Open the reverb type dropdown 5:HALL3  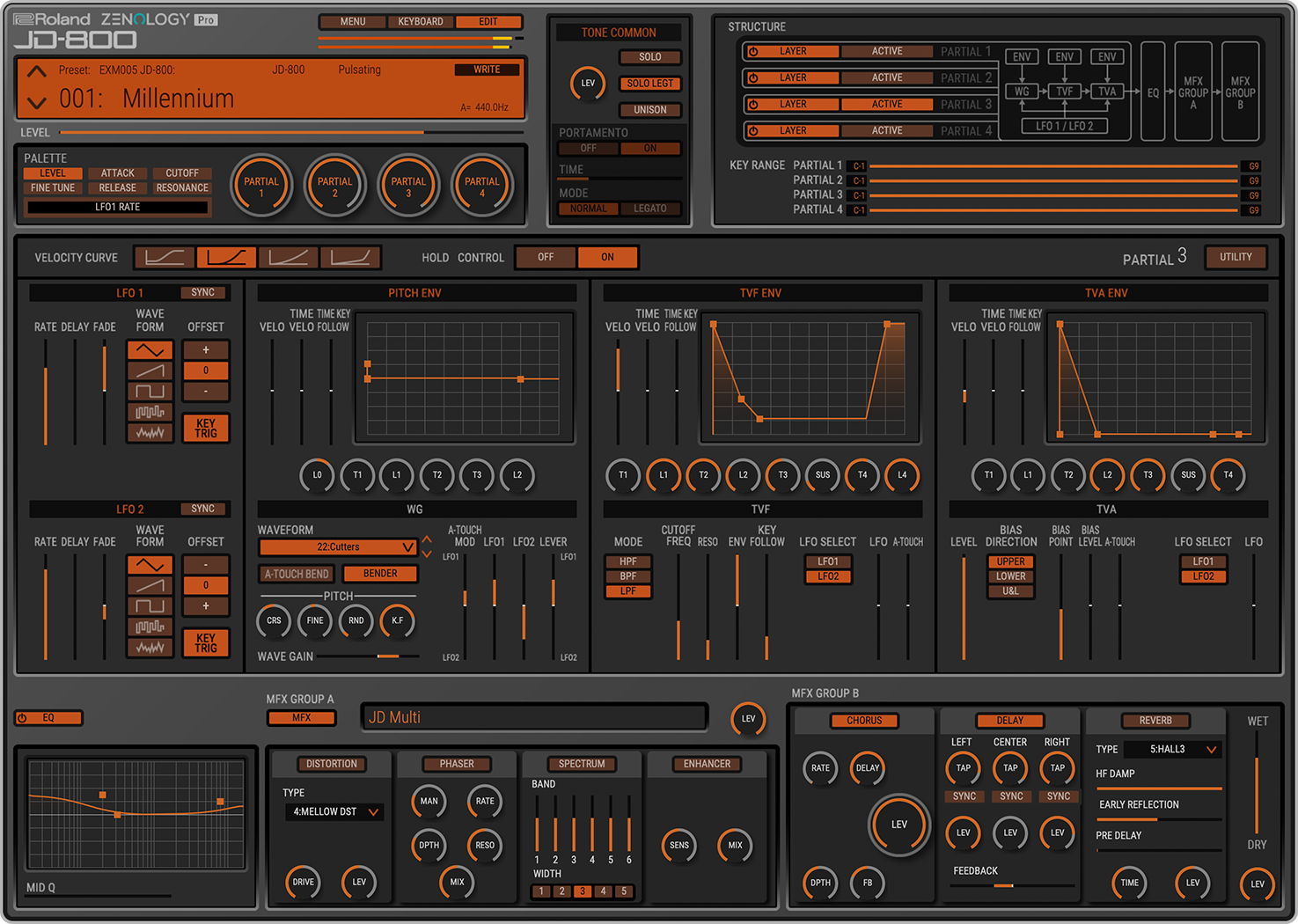click(x=1171, y=749)
